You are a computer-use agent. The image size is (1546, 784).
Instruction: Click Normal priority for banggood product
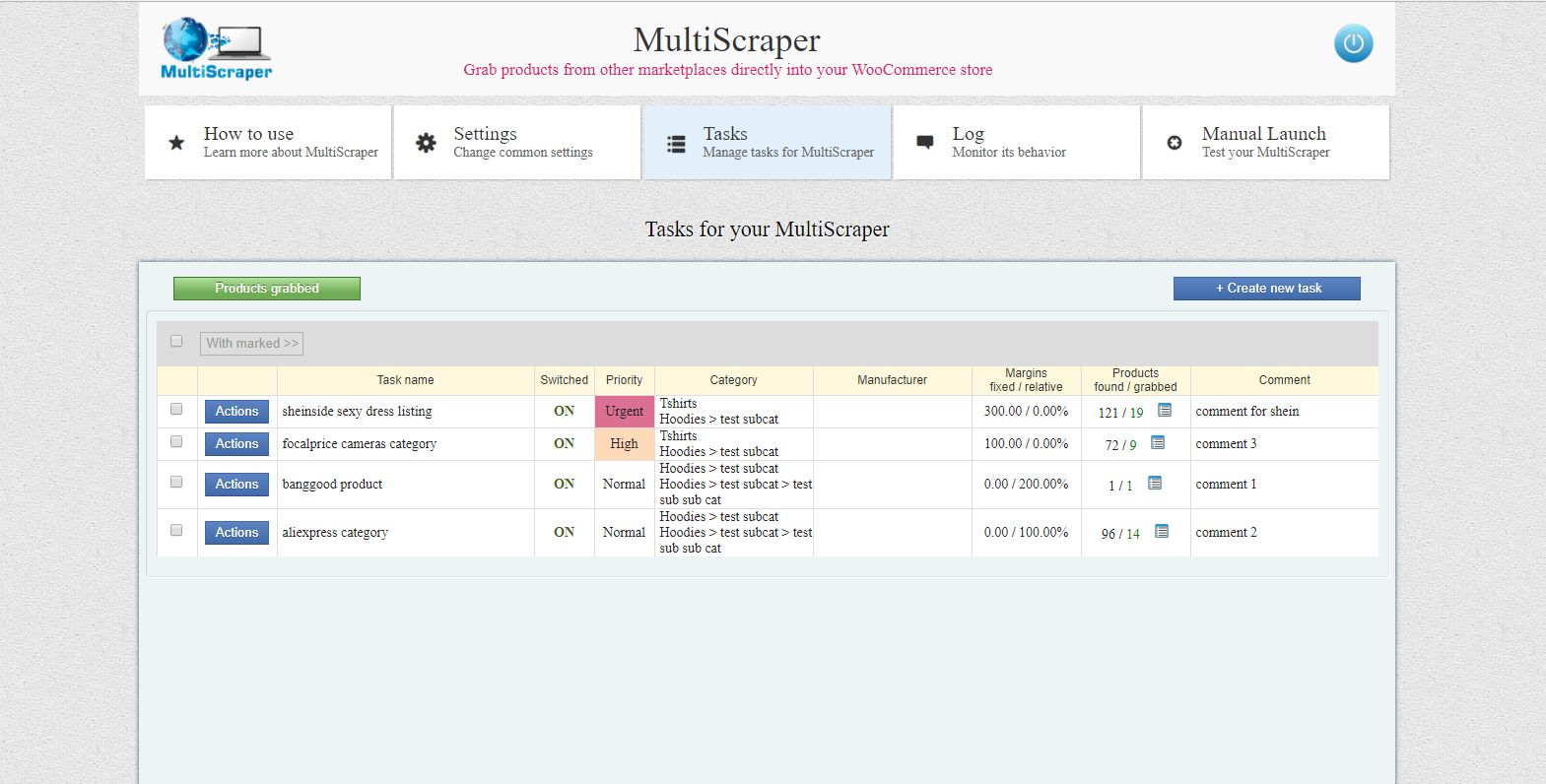pyautogui.click(x=625, y=485)
